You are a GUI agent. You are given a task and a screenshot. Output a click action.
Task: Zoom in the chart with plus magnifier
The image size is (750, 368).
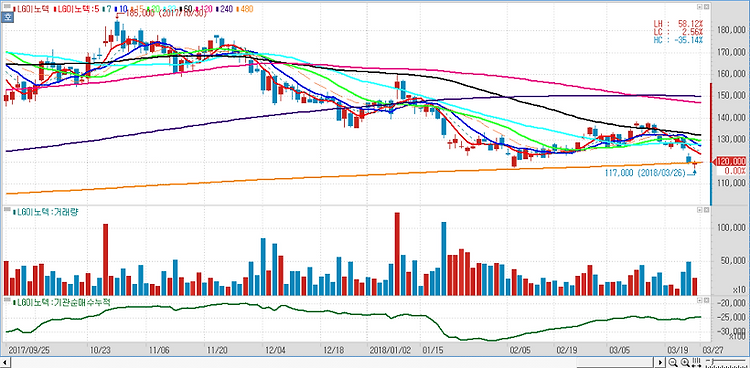click(x=685, y=362)
